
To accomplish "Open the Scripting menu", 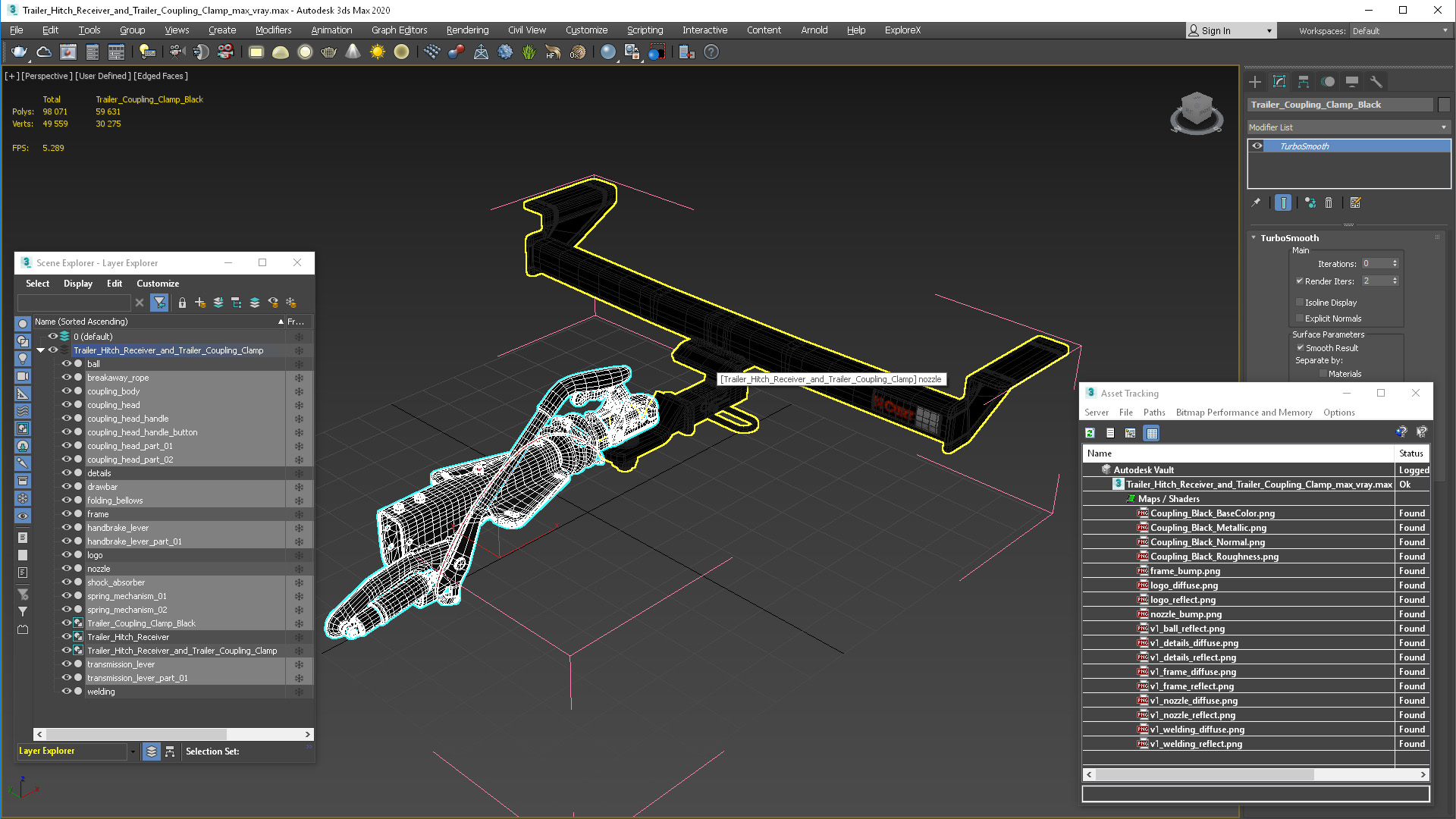I will click(645, 30).
